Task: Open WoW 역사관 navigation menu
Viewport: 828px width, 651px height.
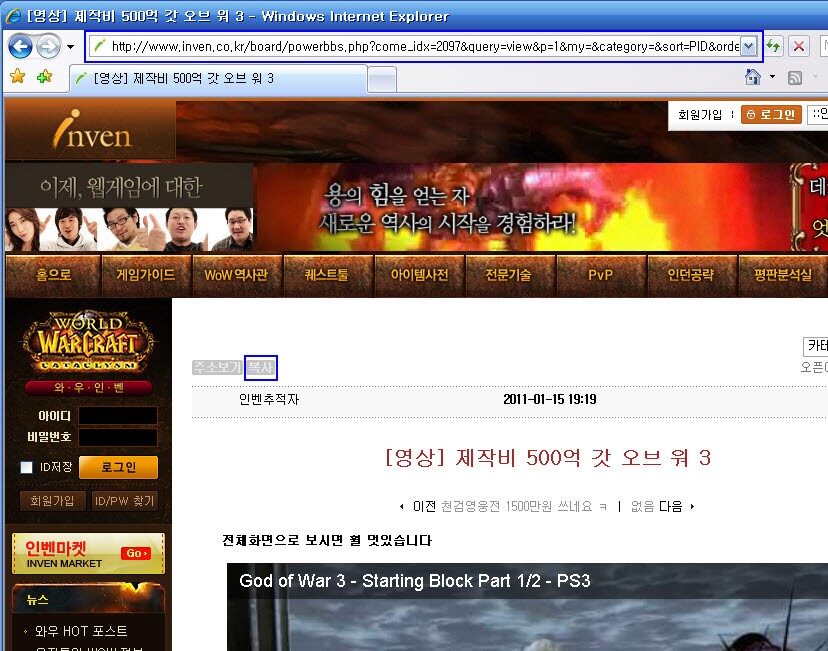Action: coord(237,275)
